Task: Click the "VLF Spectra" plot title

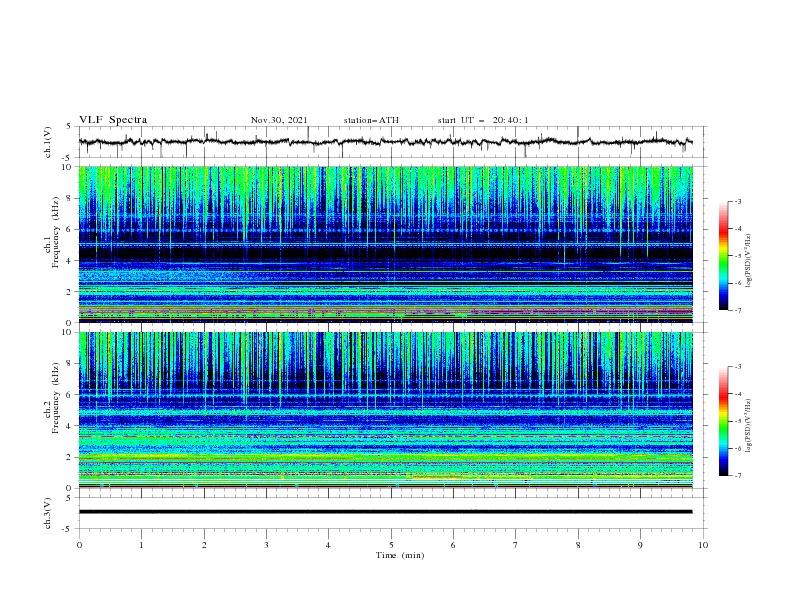Action: pyautogui.click(x=113, y=120)
